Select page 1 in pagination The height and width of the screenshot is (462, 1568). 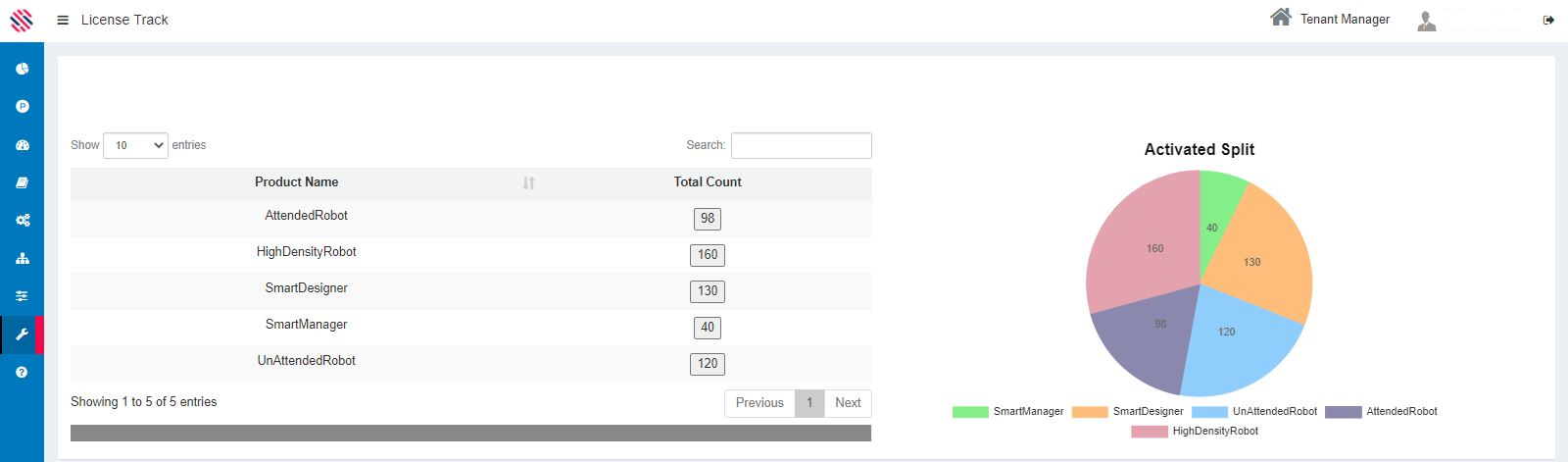pos(809,403)
